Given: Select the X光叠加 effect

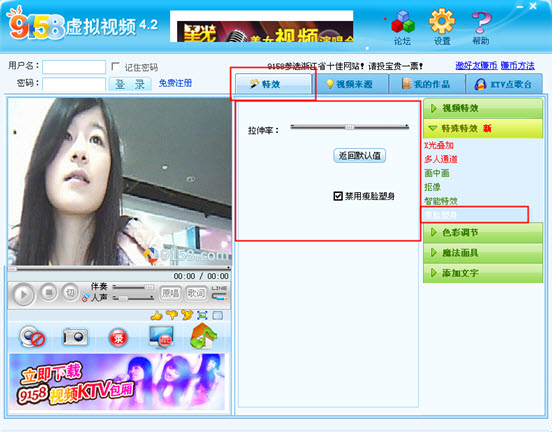Looking at the screenshot, I should tap(439, 145).
